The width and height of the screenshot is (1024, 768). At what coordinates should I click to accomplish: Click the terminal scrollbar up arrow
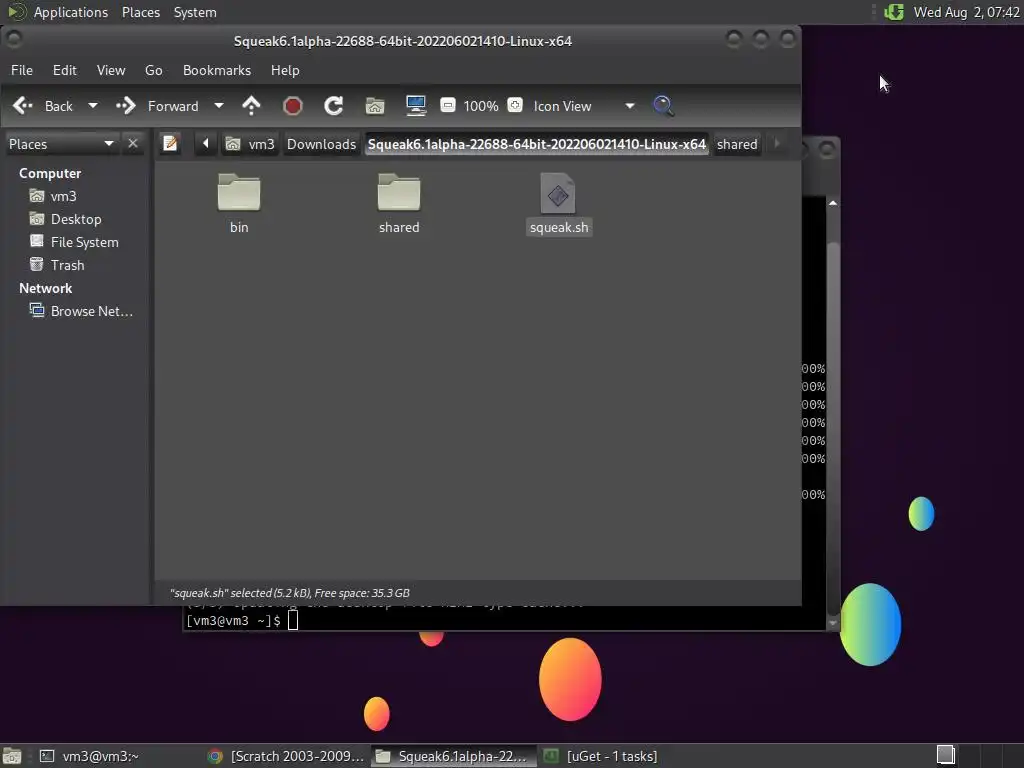coord(833,203)
